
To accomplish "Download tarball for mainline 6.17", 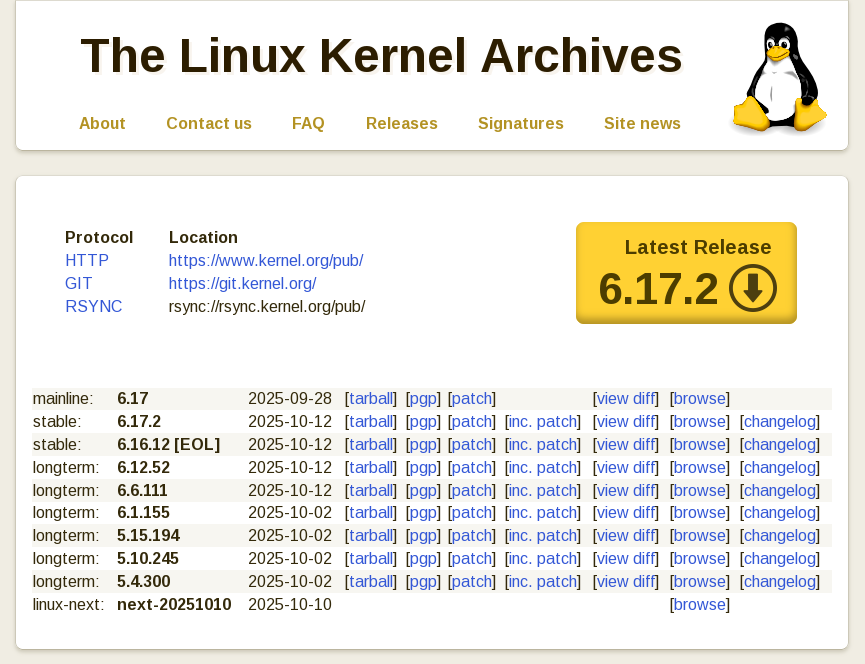I will pyautogui.click(x=371, y=399).
